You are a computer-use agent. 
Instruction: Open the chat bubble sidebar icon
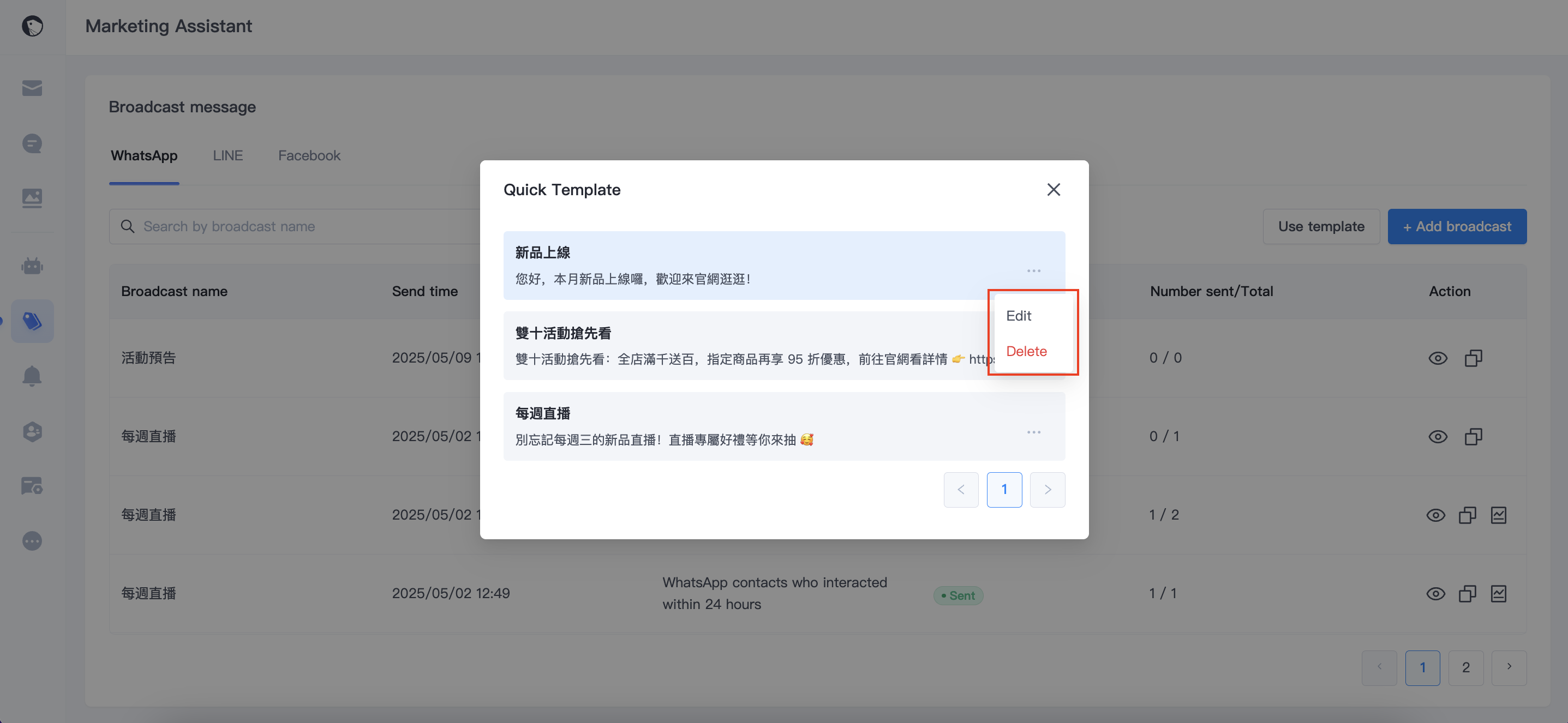tap(32, 143)
